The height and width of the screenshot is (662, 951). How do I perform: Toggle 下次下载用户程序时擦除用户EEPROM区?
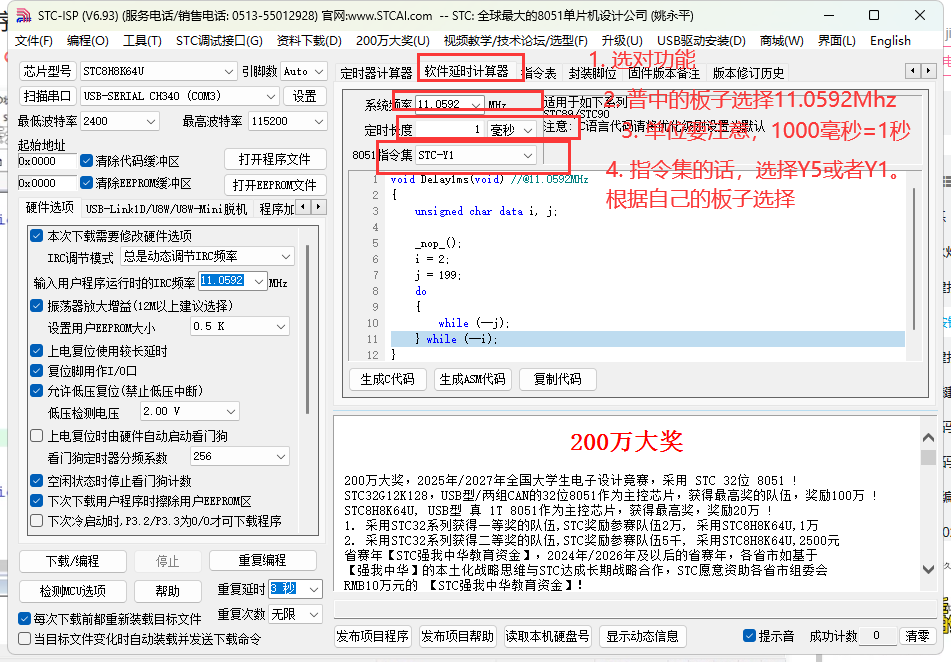[x=36, y=501]
